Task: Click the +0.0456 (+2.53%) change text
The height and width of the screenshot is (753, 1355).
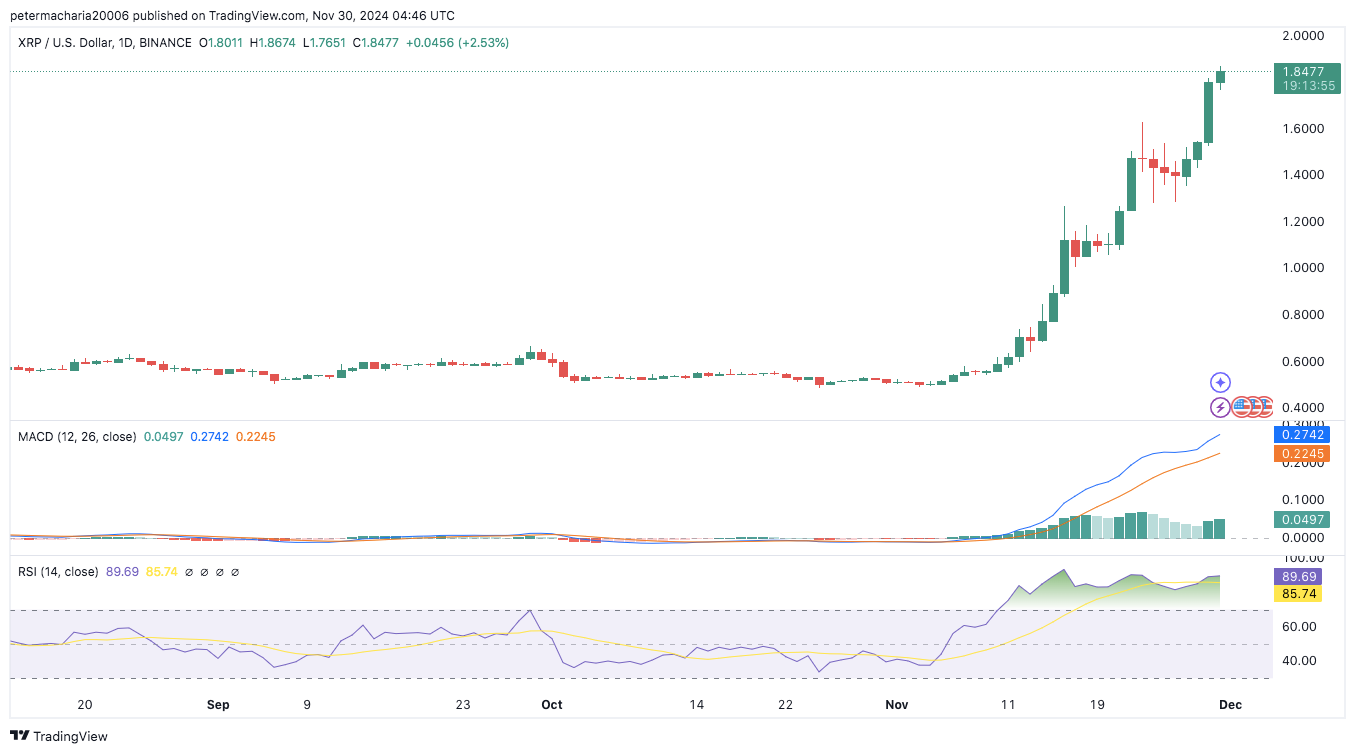Action: tap(456, 43)
